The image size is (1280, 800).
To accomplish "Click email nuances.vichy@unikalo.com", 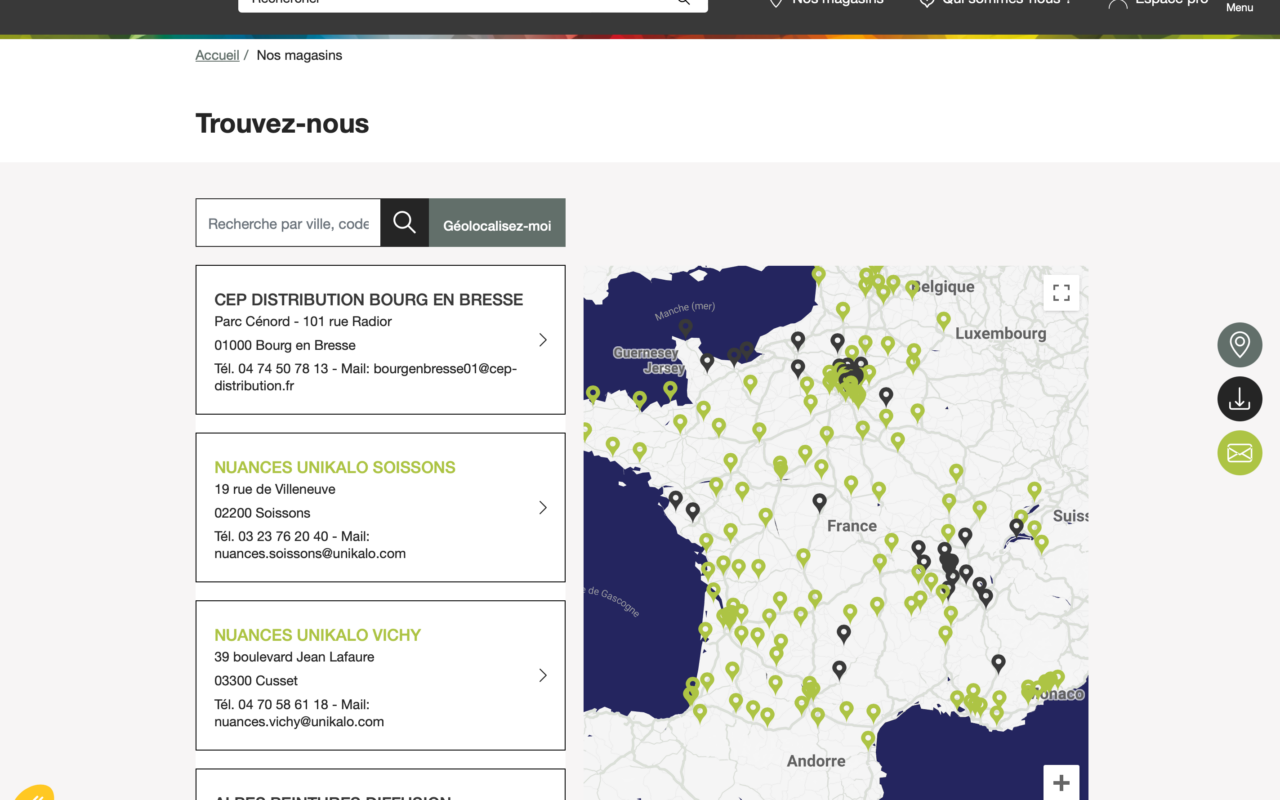I will click(299, 721).
